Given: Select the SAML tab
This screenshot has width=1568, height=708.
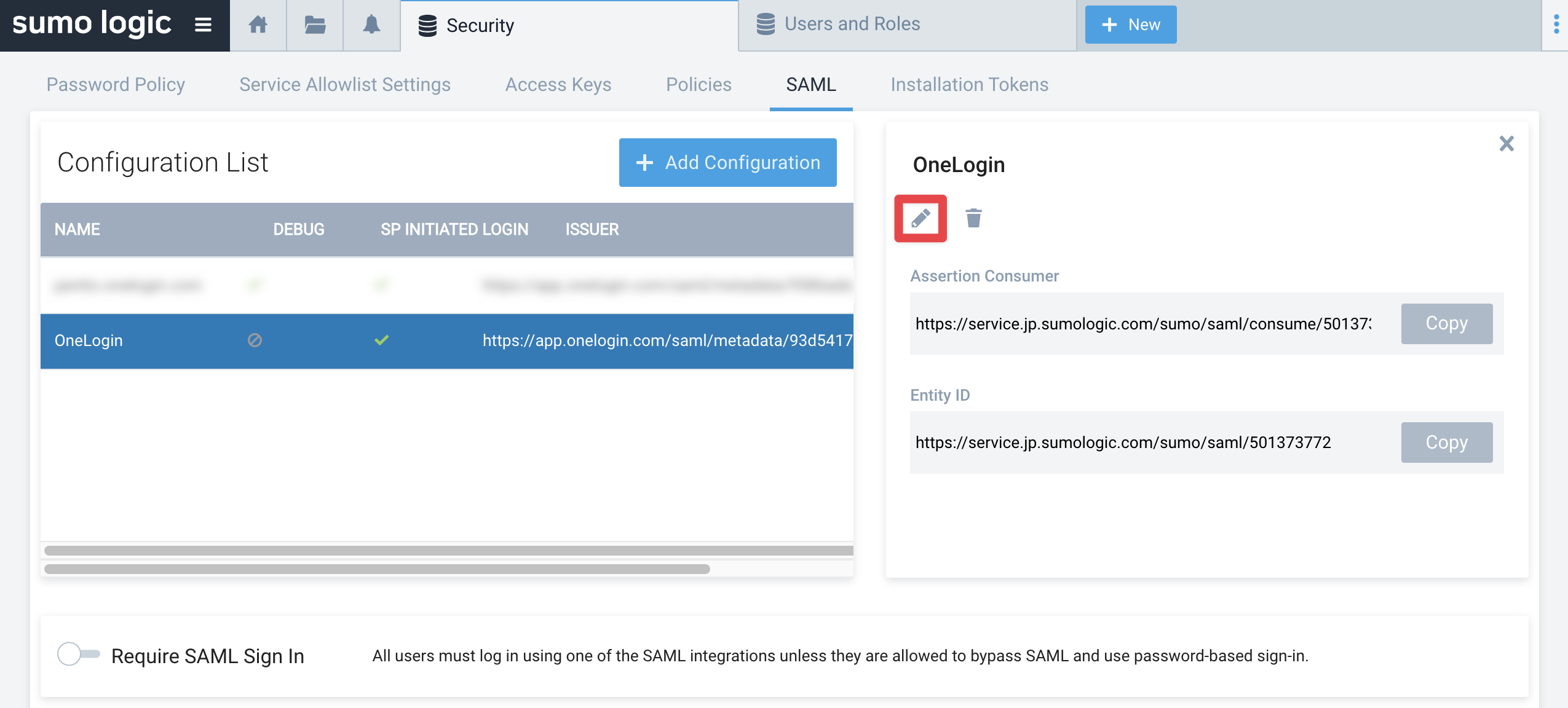Looking at the screenshot, I should click(811, 84).
